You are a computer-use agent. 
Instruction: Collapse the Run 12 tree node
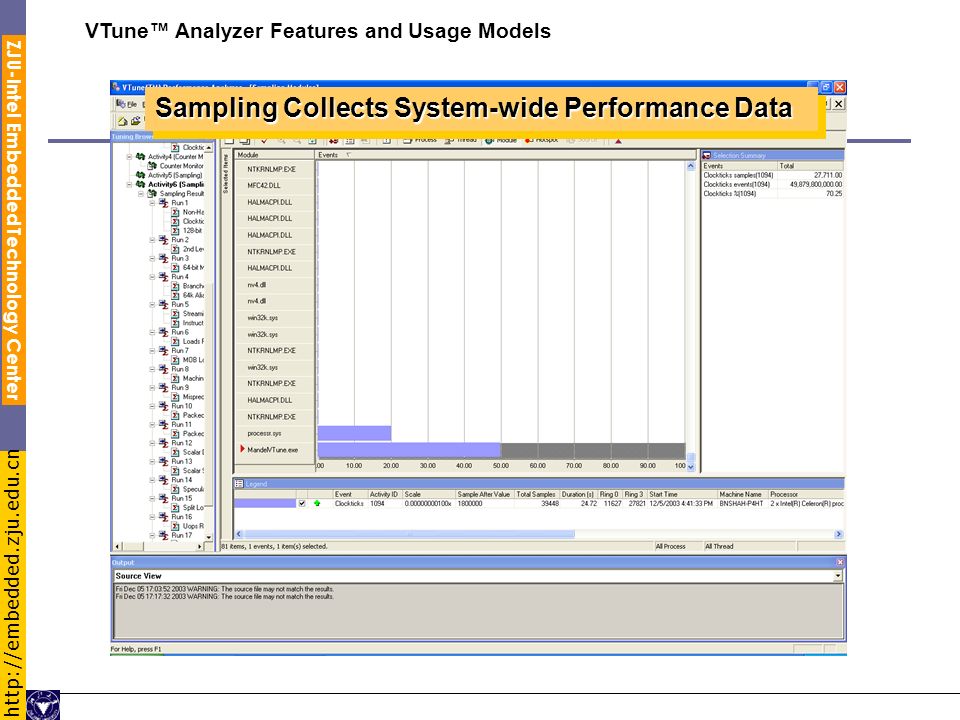pyautogui.click(x=152, y=443)
